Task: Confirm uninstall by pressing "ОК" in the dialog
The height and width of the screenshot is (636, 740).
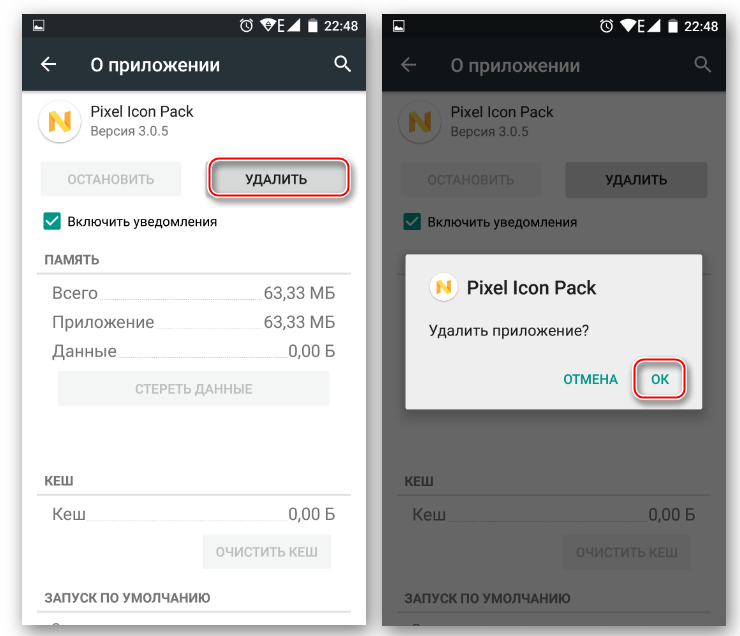Action: [x=660, y=380]
